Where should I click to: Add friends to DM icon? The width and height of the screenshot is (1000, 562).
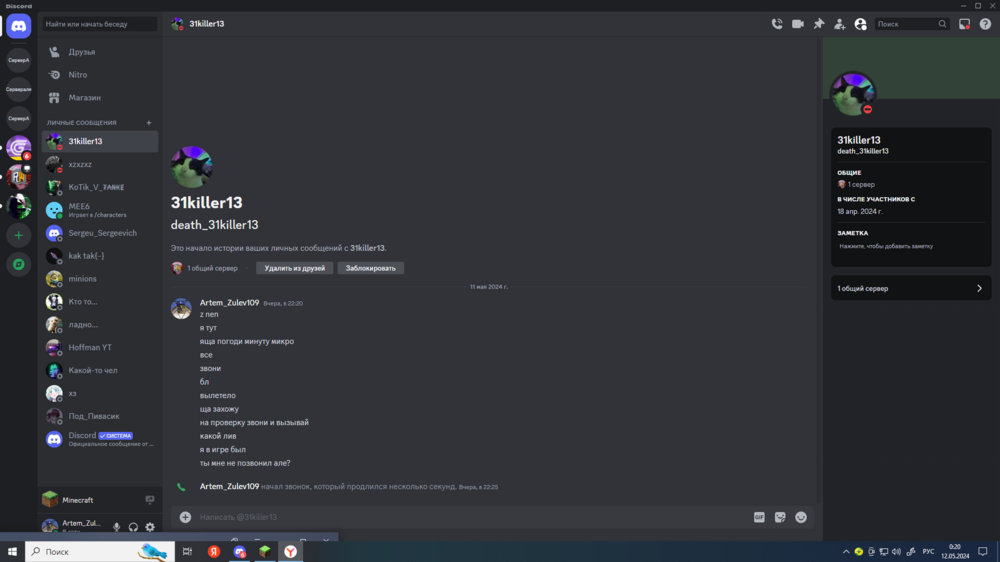pos(839,24)
